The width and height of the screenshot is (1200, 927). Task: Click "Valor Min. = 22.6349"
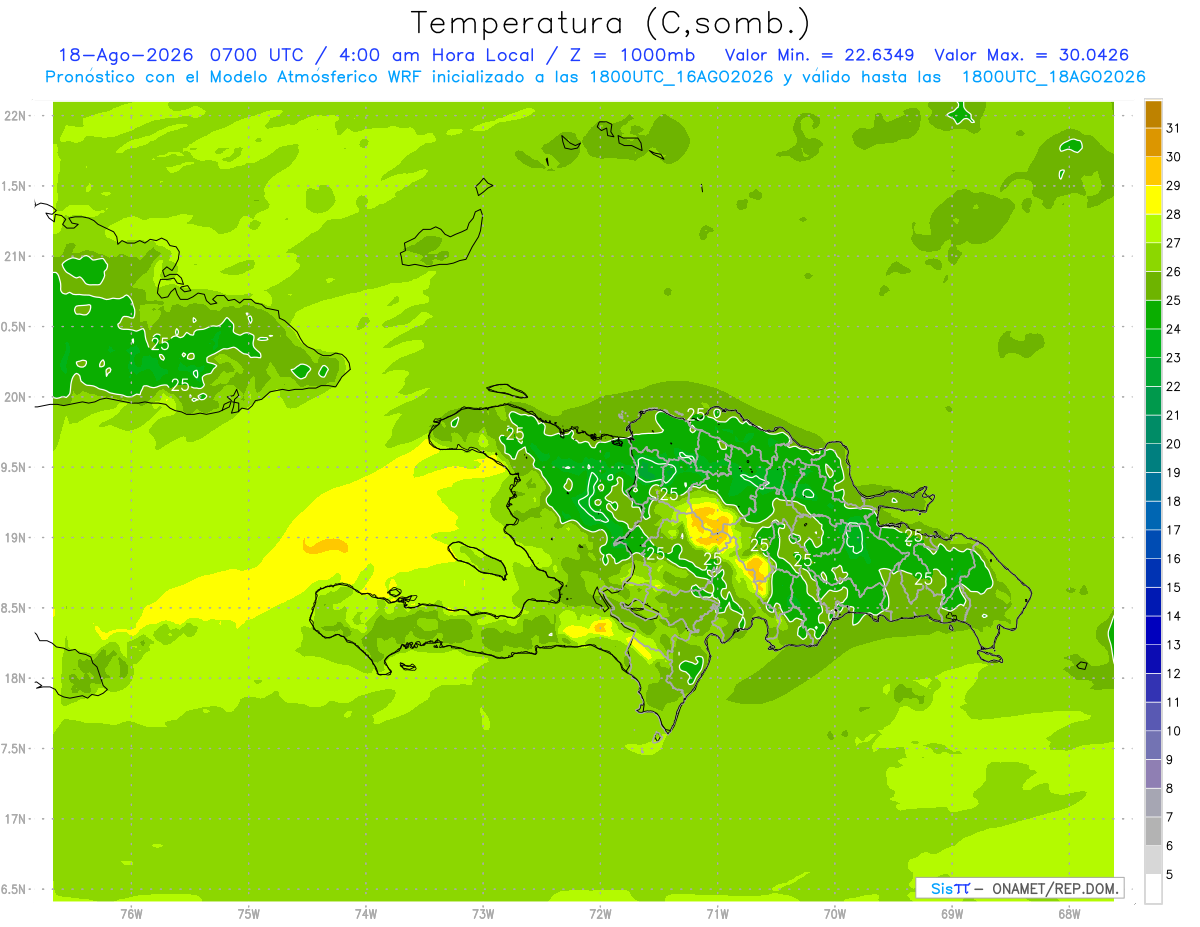(x=820, y=55)
